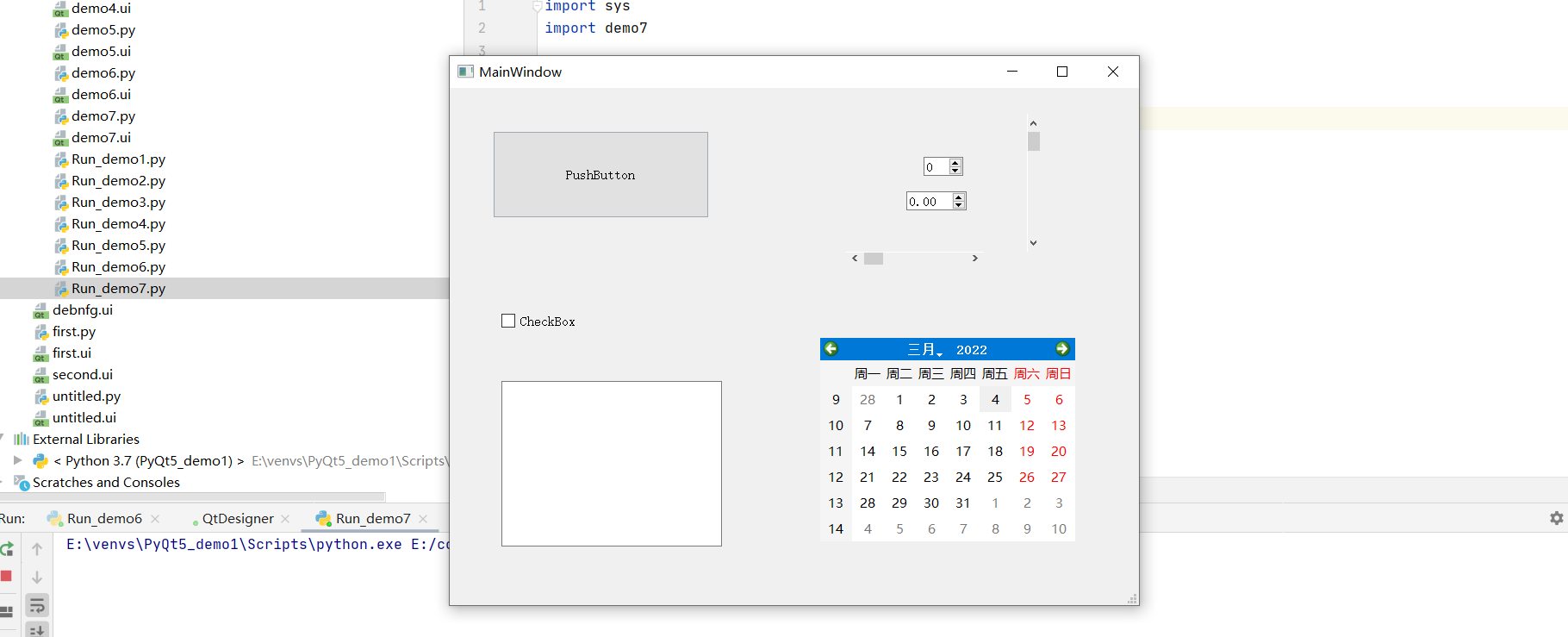
Task: Toggle soft-wrap in run console
Action: click(x=37, y=605)
